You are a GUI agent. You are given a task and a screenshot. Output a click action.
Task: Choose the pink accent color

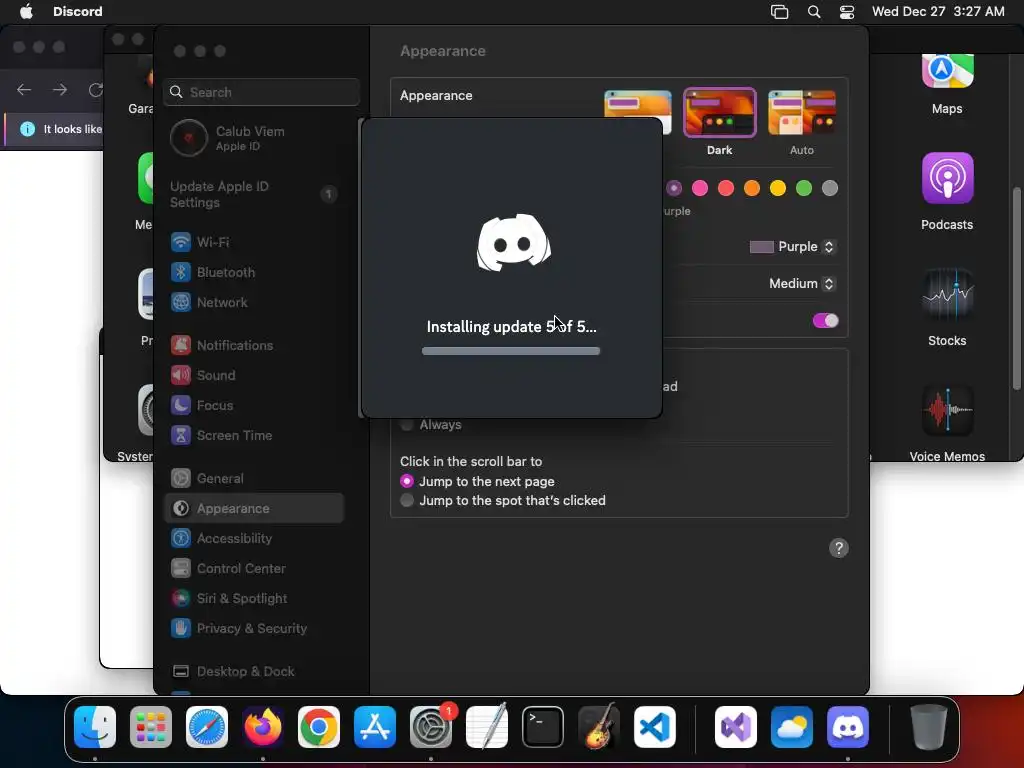tap(699, 189)
